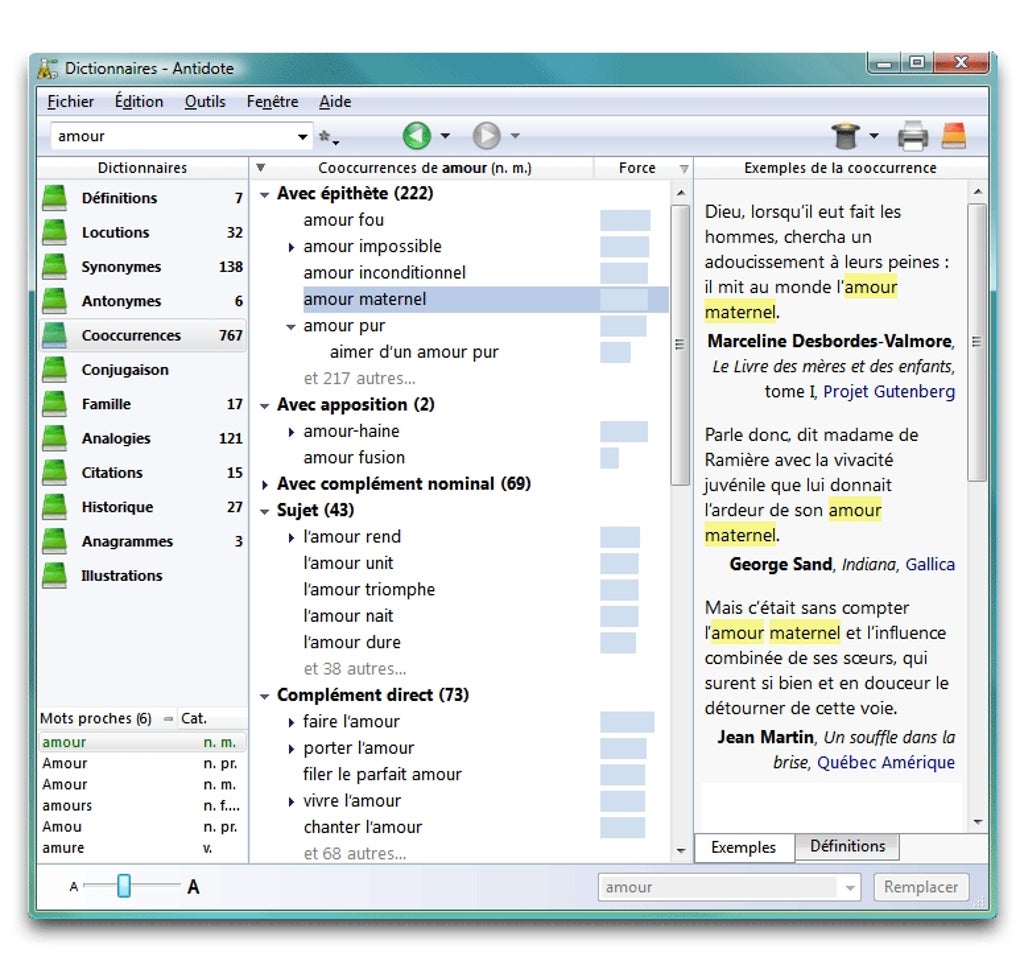
Task: Click the cooccurrence list scrollbar thumb
Action: click(680, 344)
